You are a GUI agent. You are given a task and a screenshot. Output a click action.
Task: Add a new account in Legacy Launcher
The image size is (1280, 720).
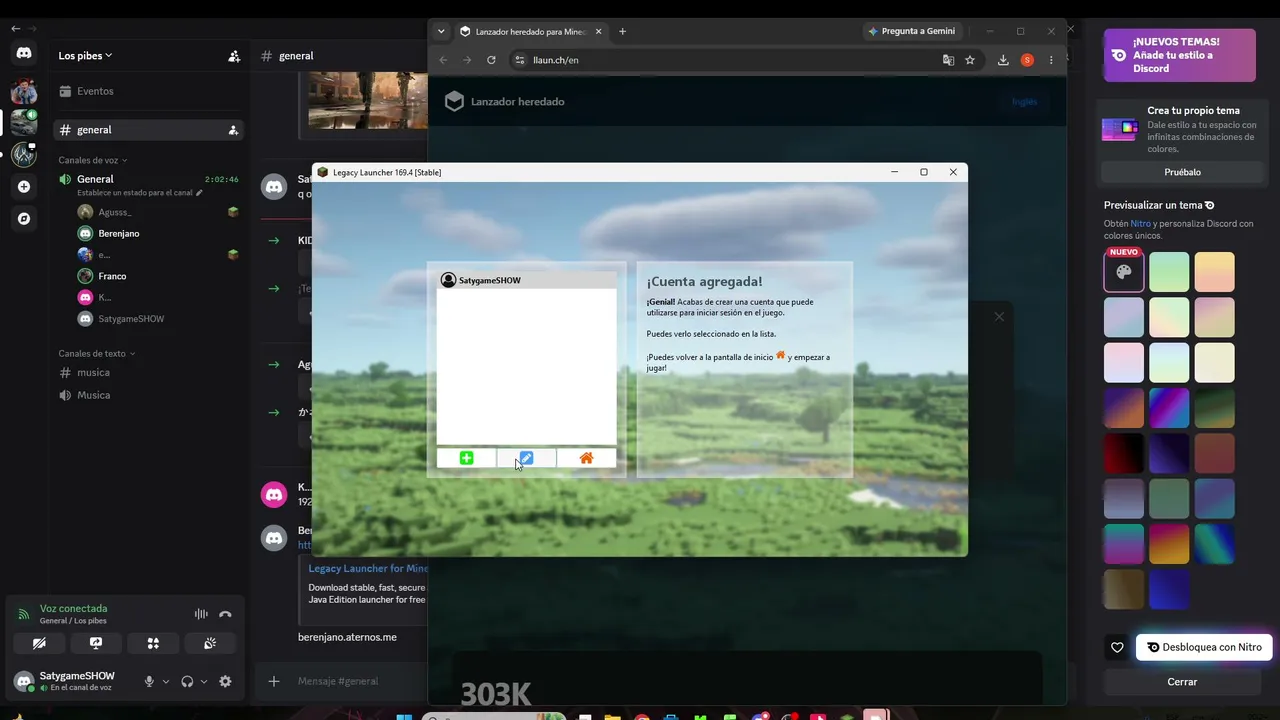pos(466,458)
